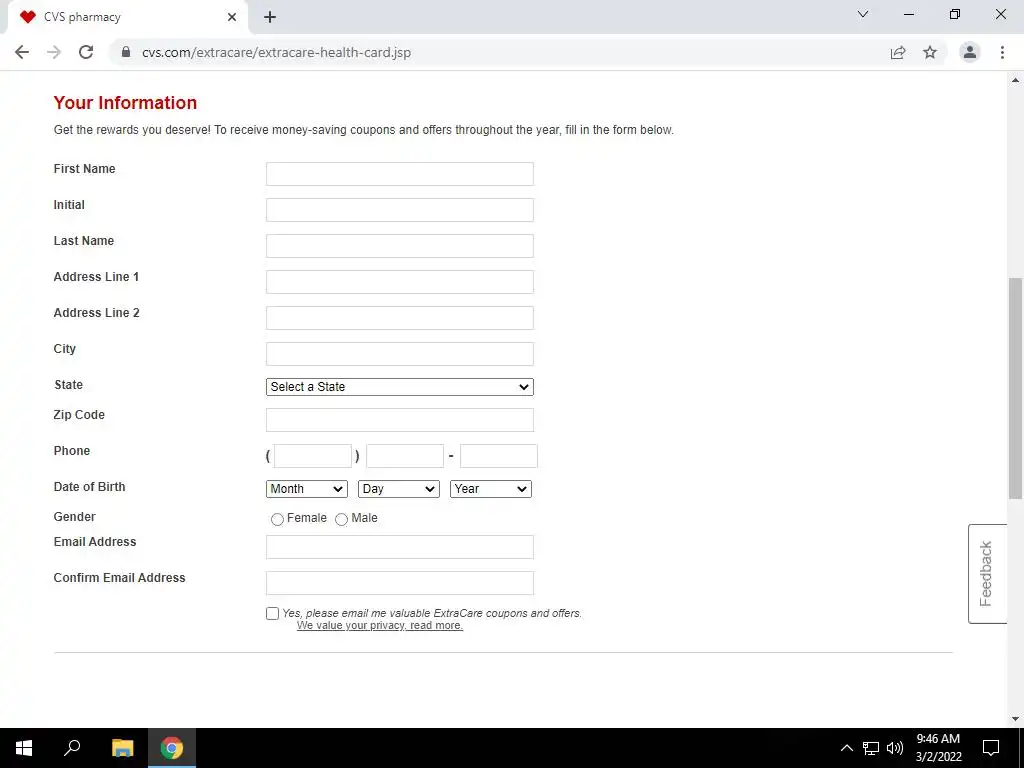Open the taskbar clock and date
The image size is (1024, 768).
pos(938,748)
